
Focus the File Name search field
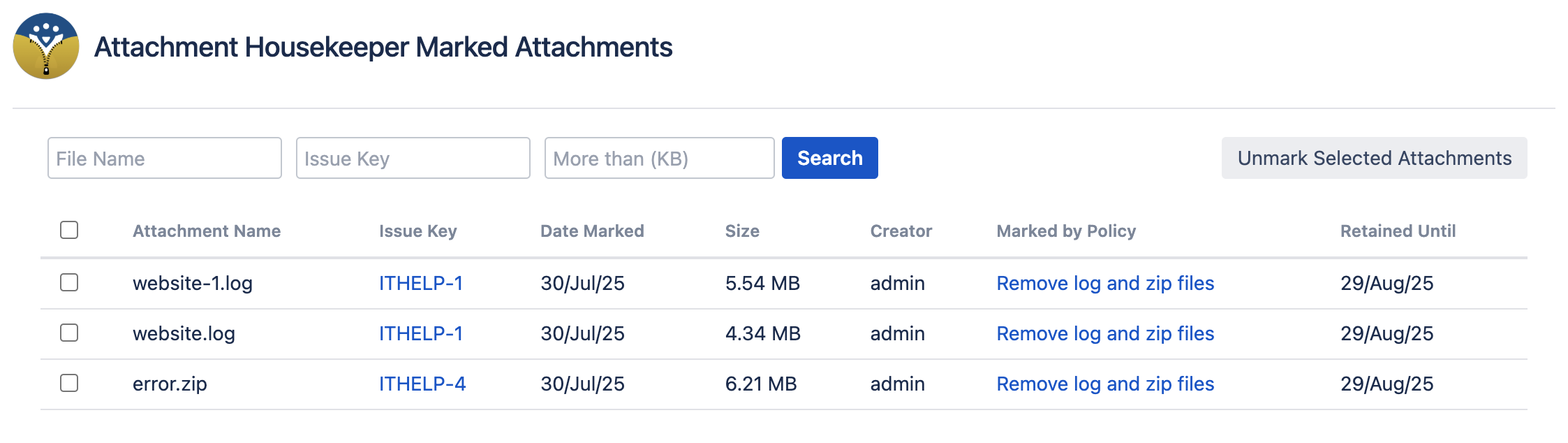point(165,159)
